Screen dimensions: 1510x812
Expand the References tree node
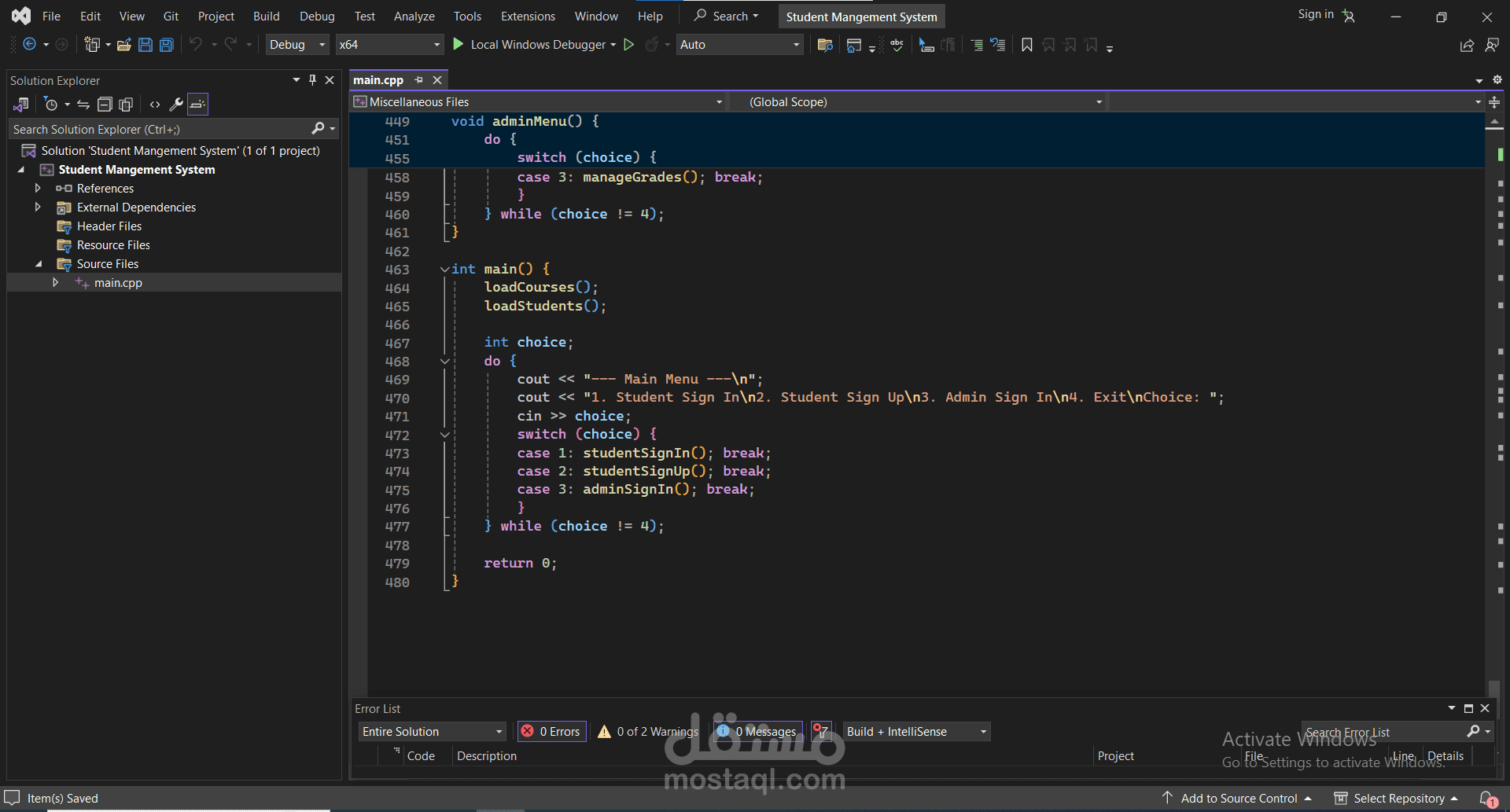pos(38,189)
